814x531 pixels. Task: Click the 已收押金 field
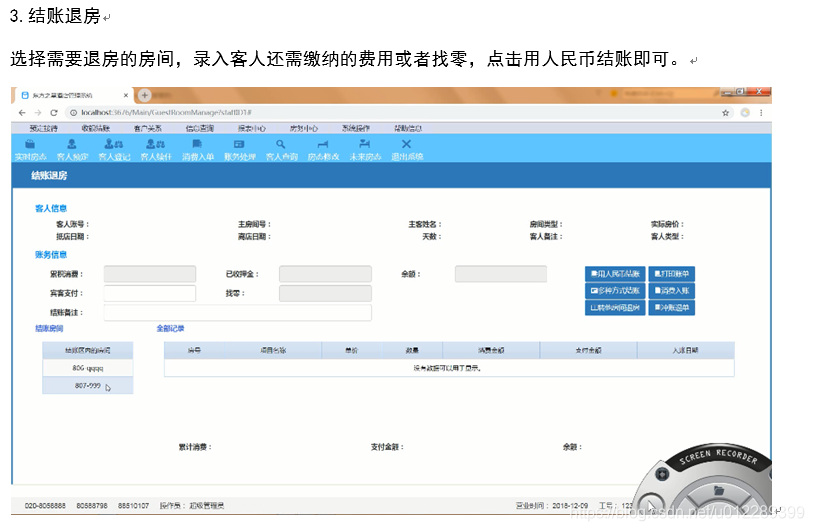tap(325, 274)
